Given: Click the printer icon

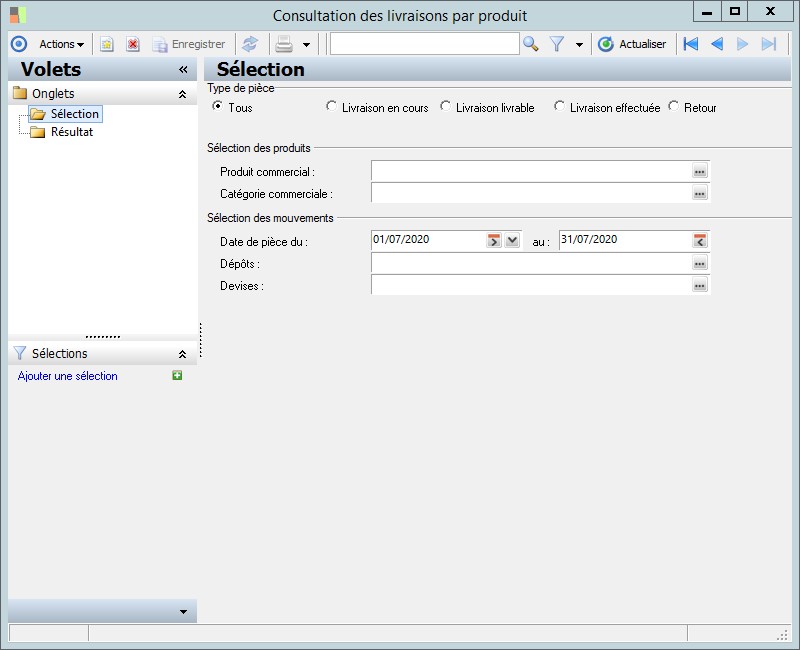Looking at the screenshot, I should (x=284, y=44).
